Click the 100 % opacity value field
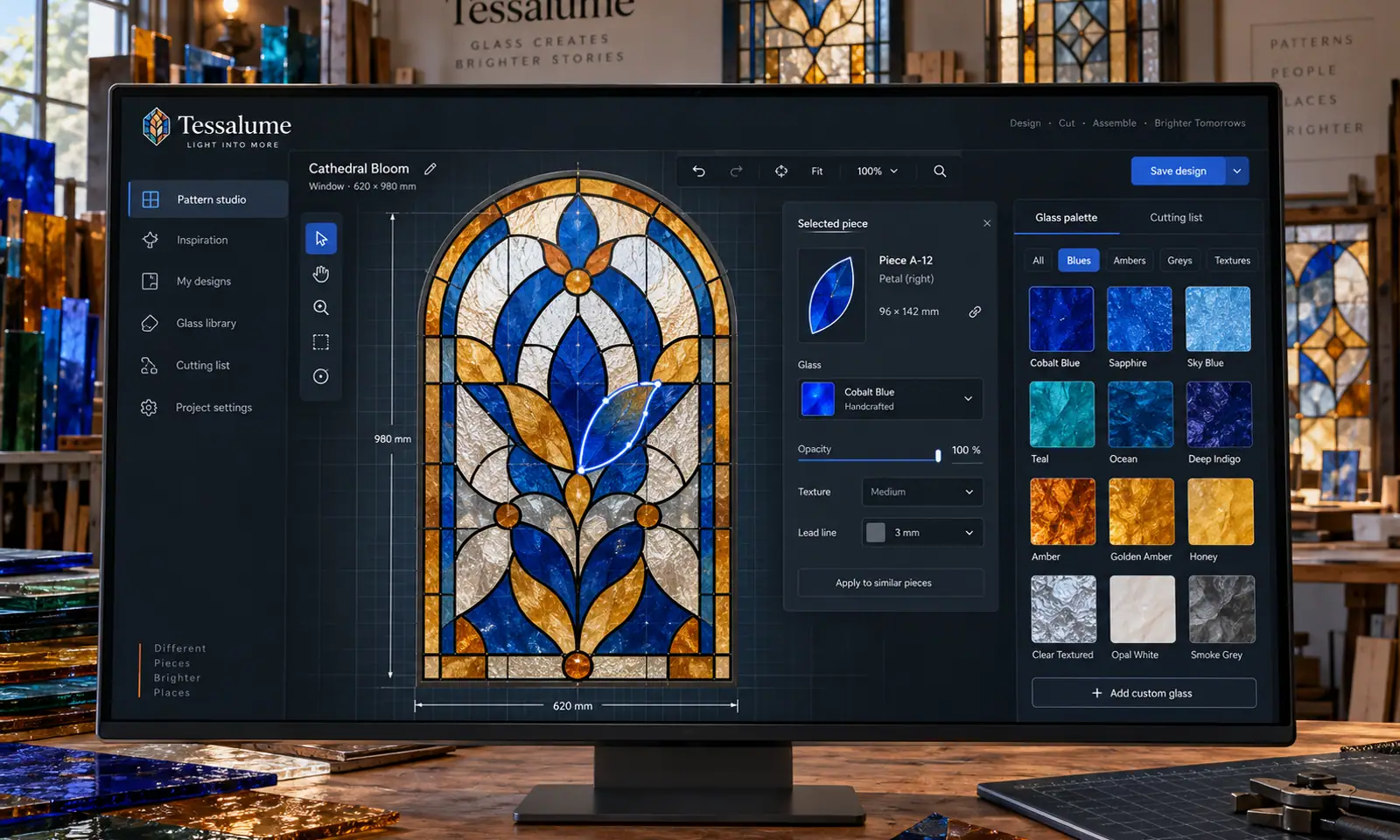Viewport: 1400px width, 840px height. tap(966, 451)
